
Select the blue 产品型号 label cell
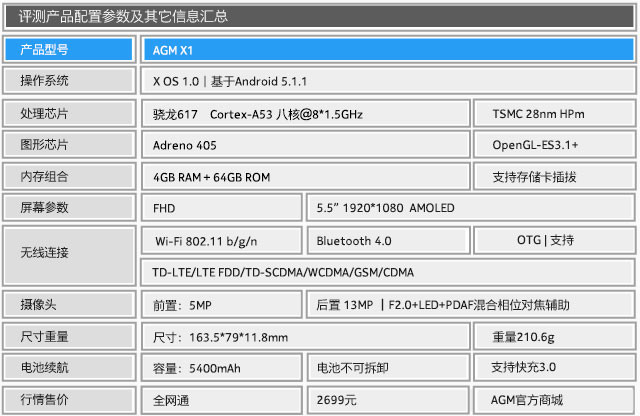pyautogui.click(x=68, y=50)
